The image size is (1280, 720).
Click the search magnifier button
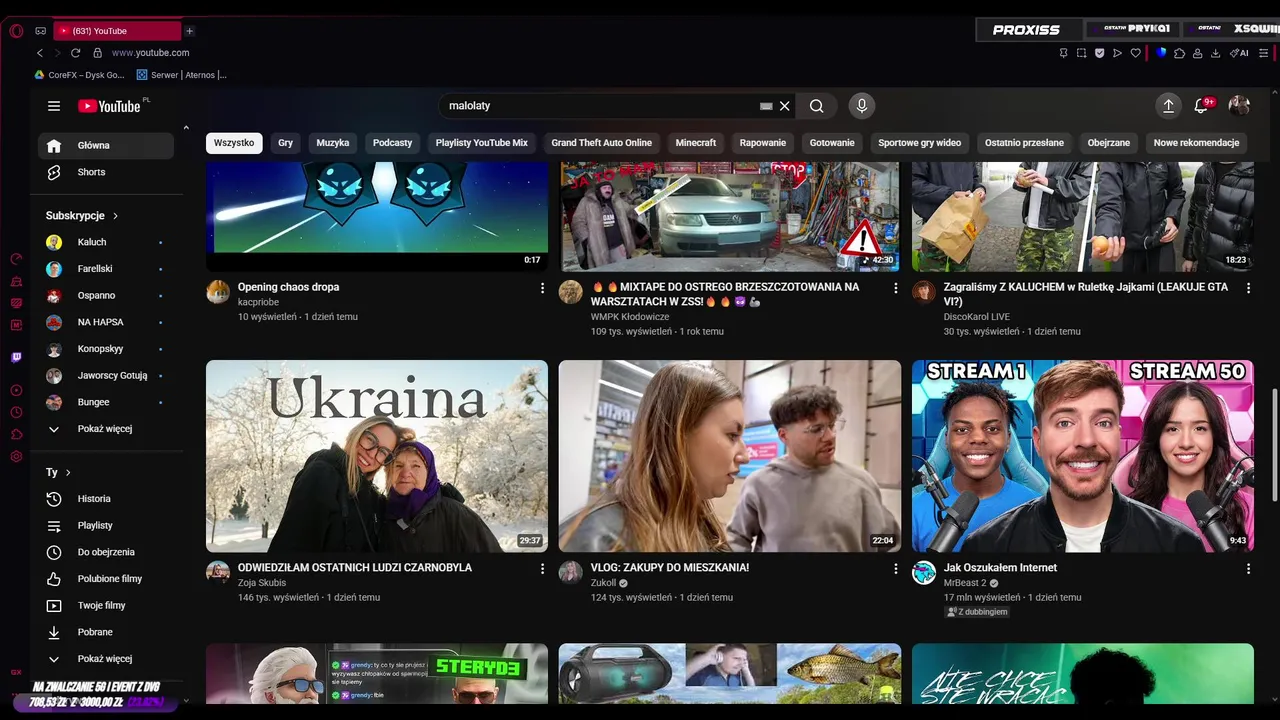817,106
